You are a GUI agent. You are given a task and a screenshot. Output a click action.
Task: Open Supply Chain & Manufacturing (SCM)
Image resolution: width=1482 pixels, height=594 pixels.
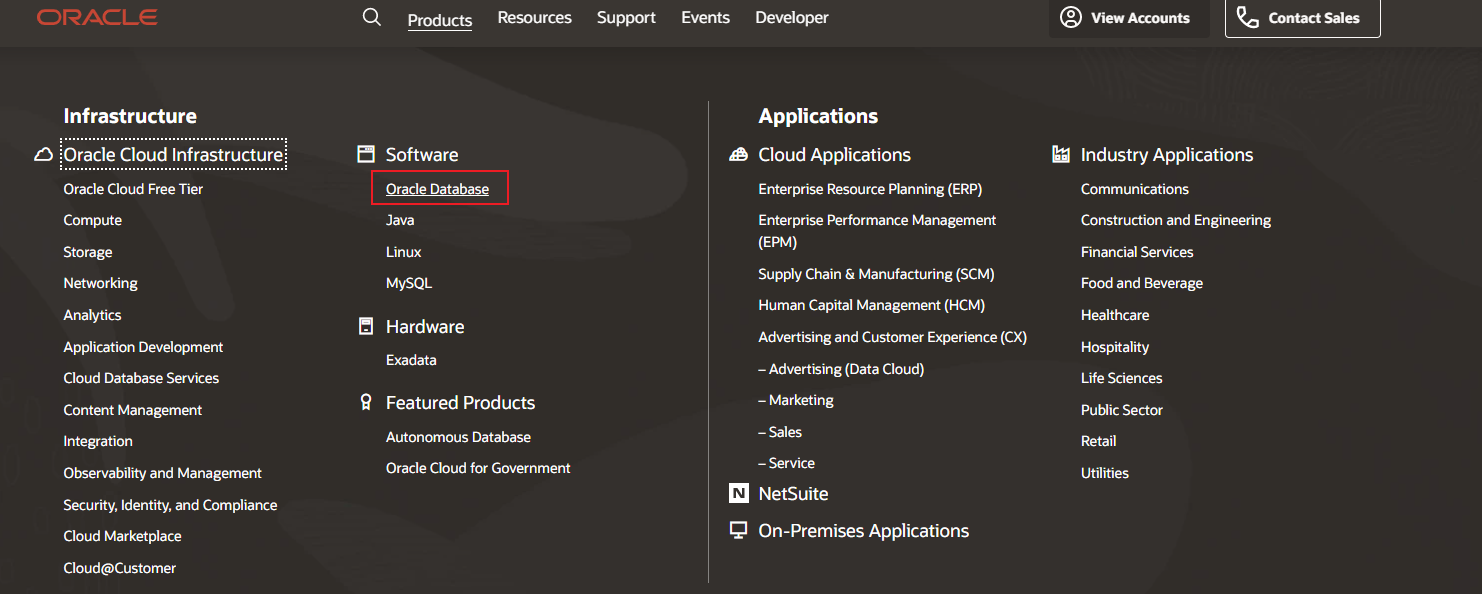877,274
